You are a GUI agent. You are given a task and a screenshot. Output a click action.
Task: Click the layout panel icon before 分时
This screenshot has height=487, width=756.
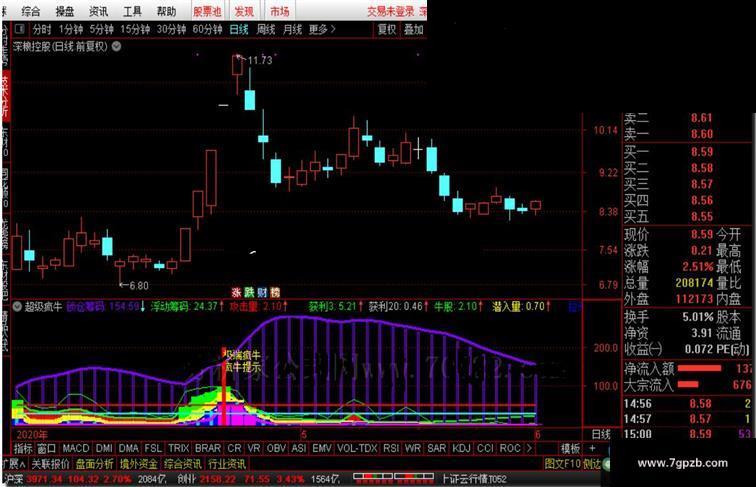click(20, 29)
